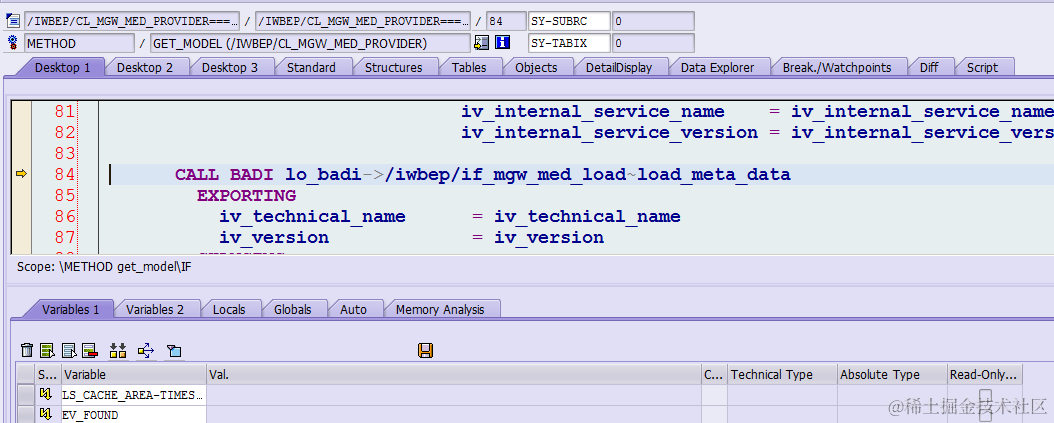Click line number 81 in the code editor

[x=64, y=111]
